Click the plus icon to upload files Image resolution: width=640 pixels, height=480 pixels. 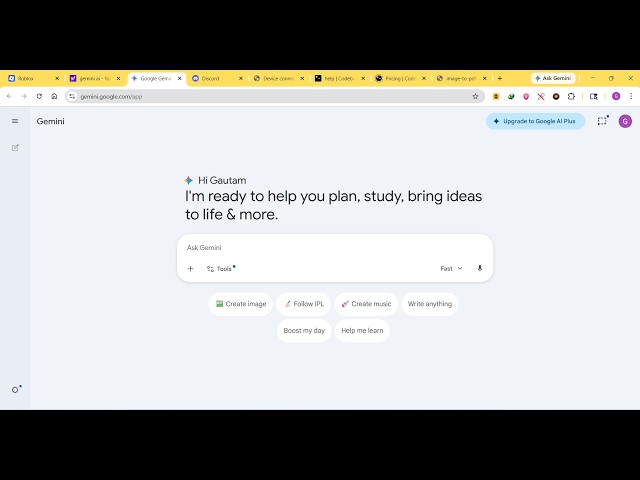[190, 269]
